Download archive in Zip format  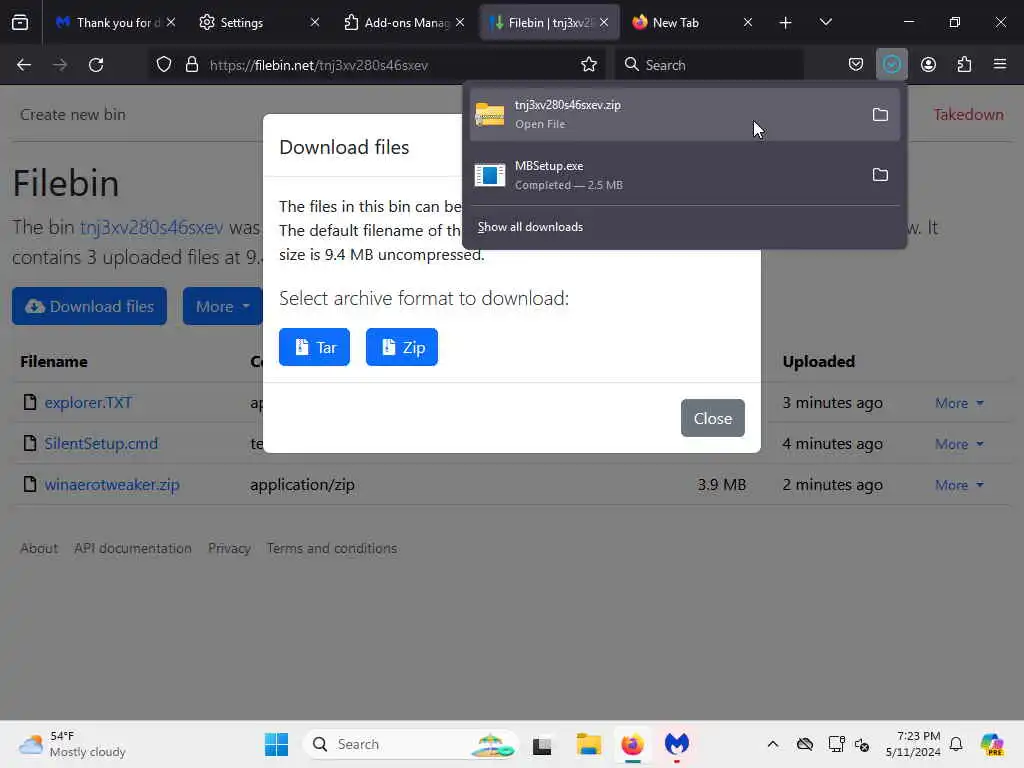click(x=402, y=347)
